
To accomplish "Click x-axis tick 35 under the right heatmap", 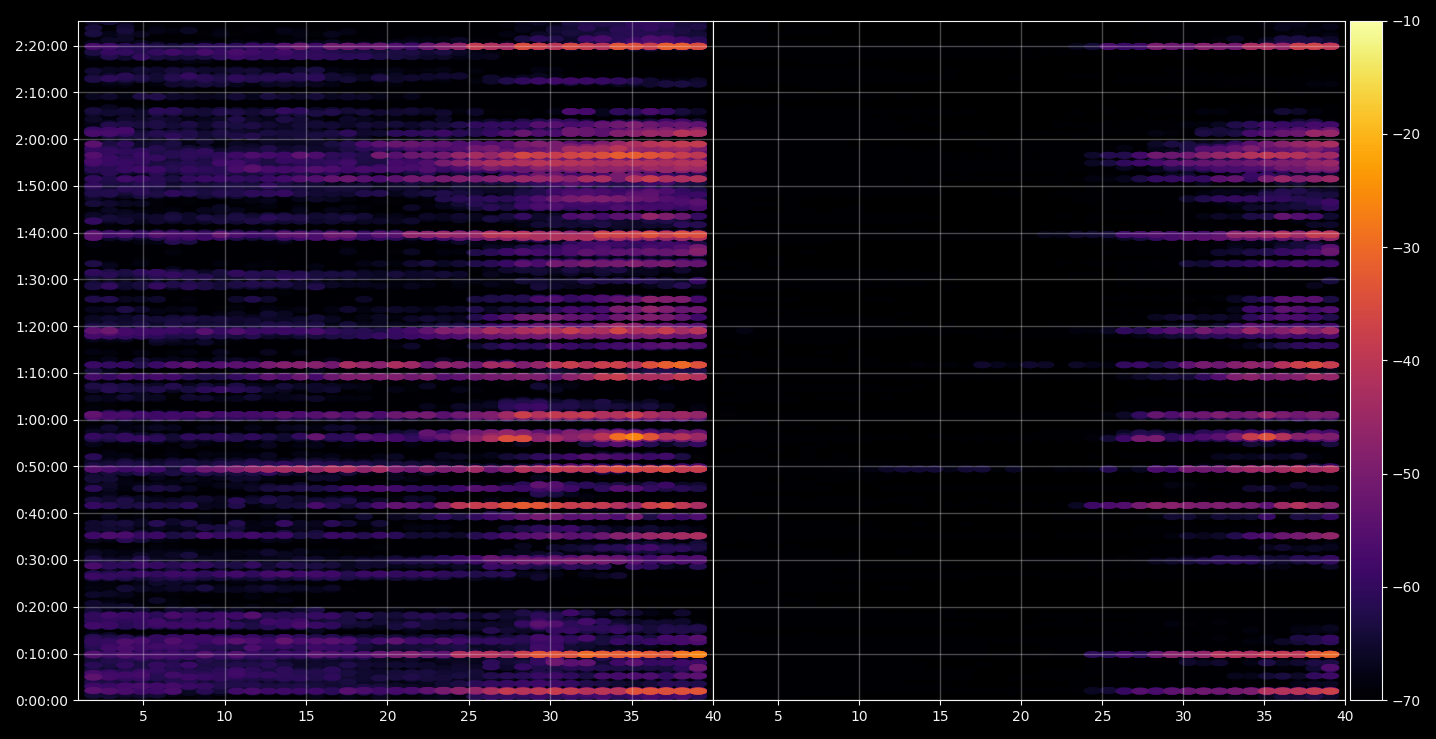I will pos(1265,716).
